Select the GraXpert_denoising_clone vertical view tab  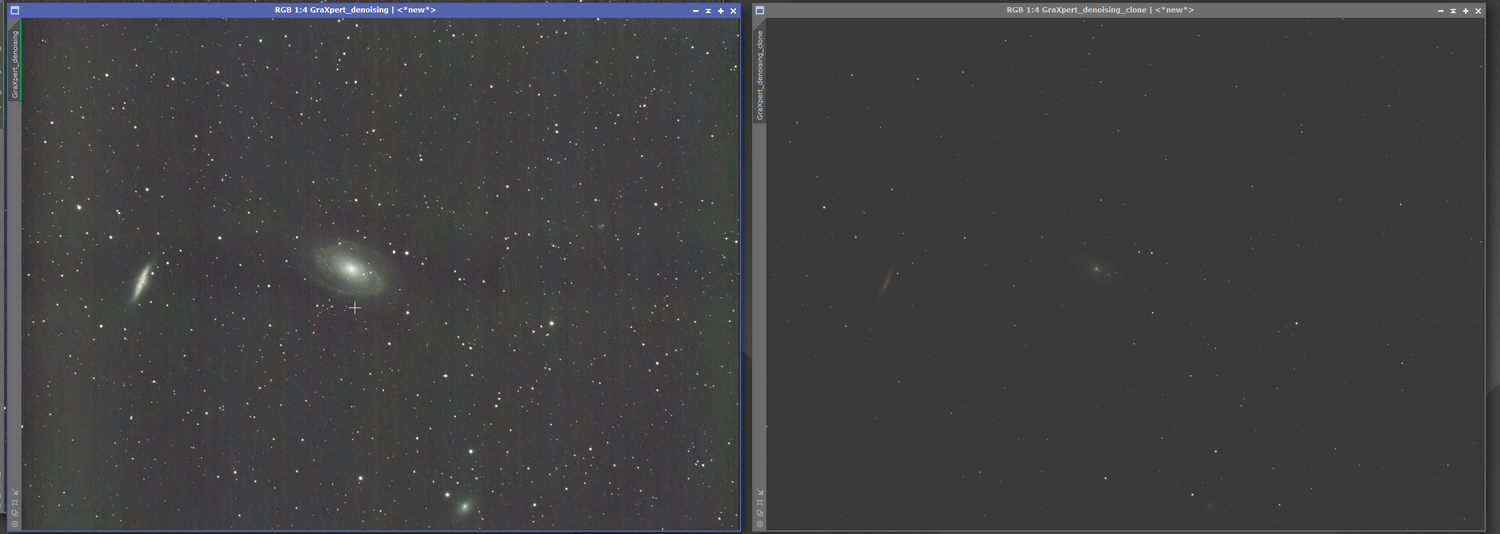759,73
